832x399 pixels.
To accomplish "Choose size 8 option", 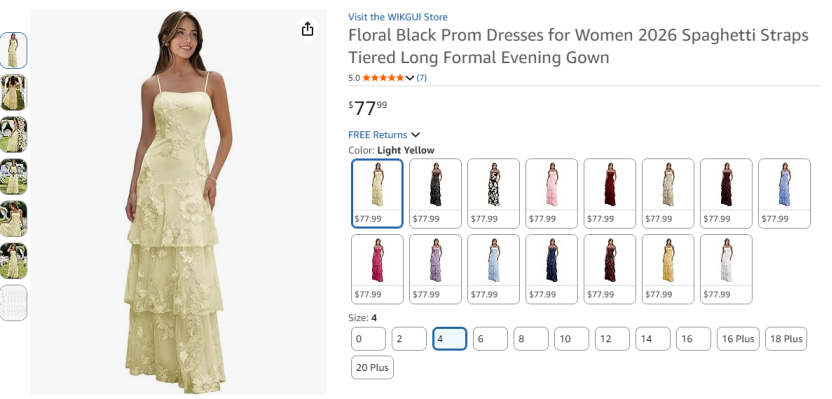I will (x=531, y=339).
